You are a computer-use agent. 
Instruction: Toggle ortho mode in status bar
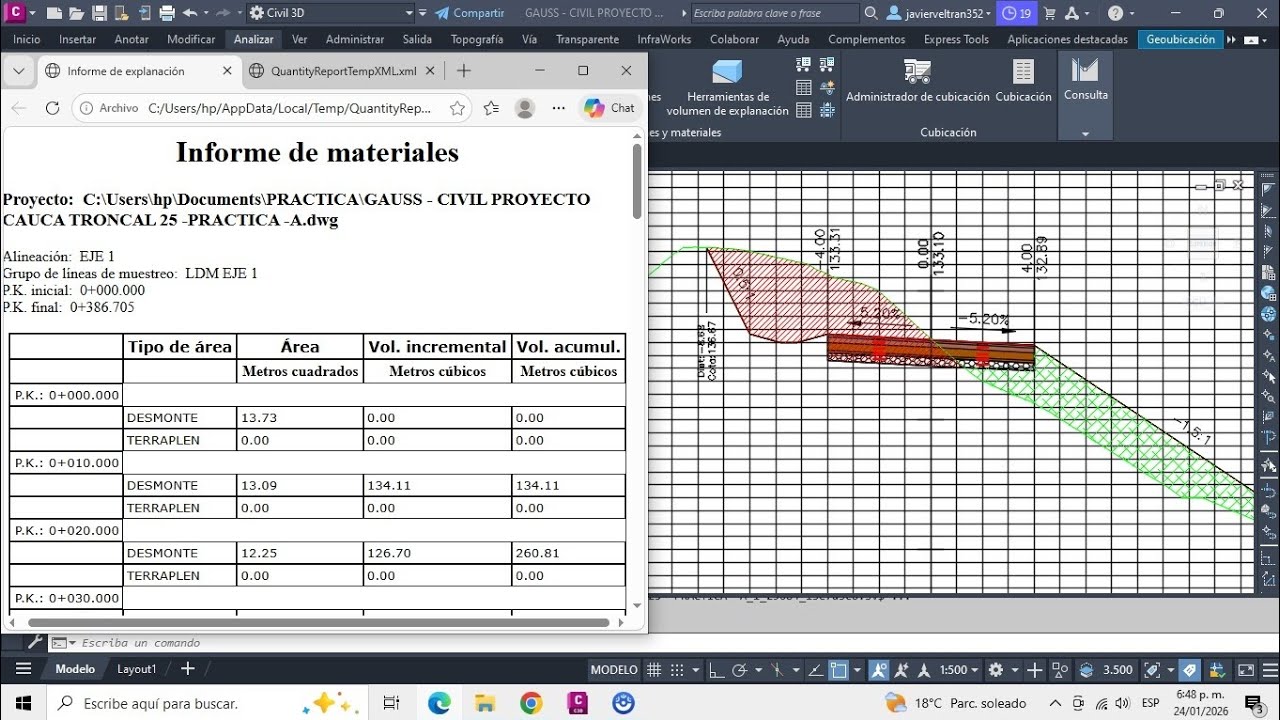coord(716,670)
